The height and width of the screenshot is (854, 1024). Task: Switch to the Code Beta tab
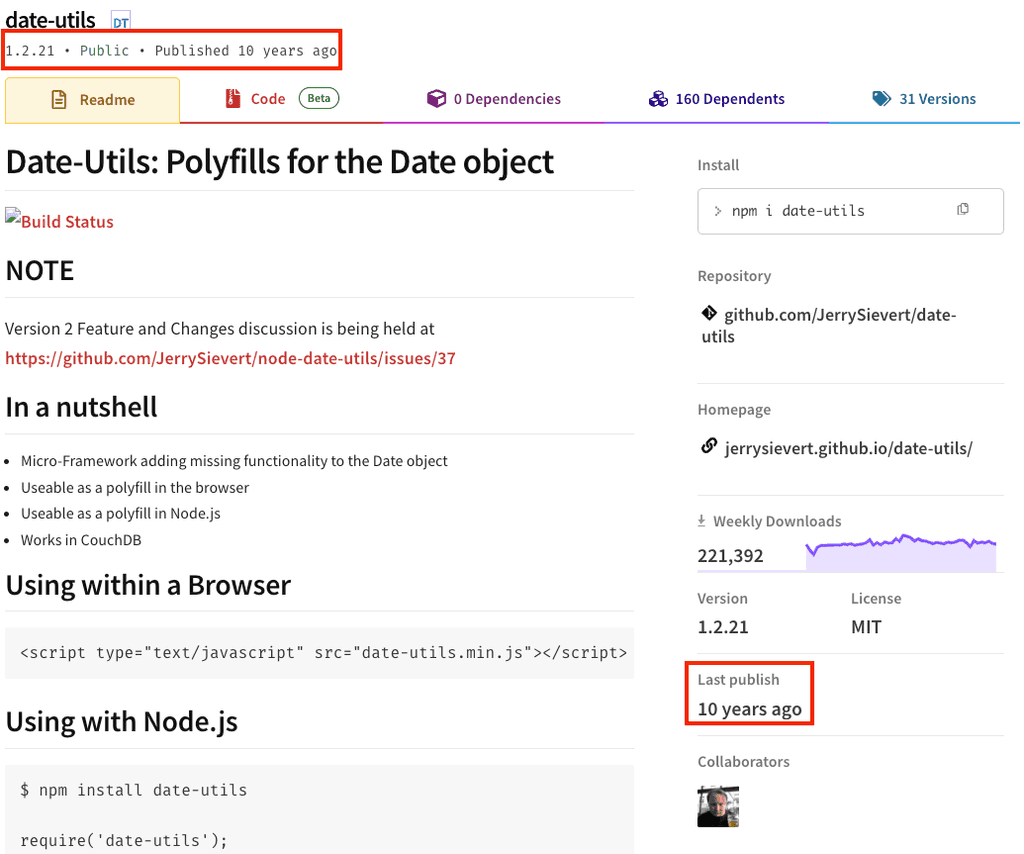pyautogui.click(x=268, y=98)
